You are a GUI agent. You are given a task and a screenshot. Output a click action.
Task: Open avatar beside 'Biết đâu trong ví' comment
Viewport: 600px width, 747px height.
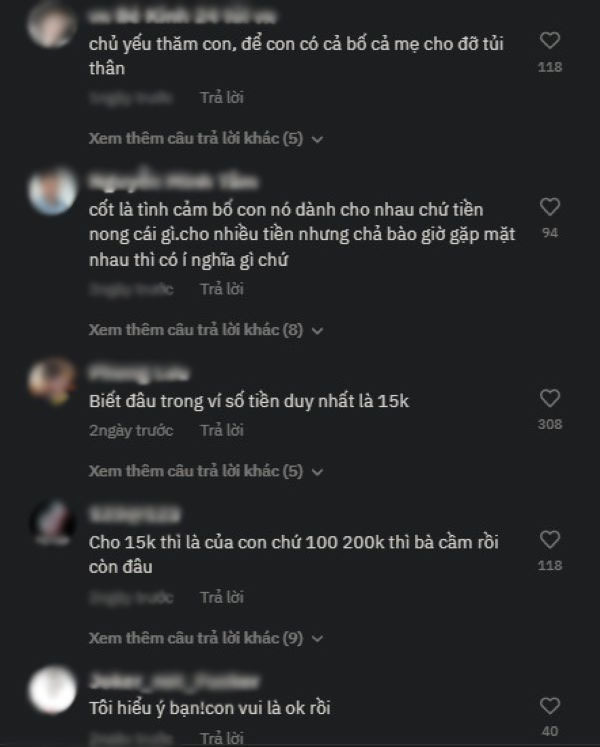click(x=52, y=382)
